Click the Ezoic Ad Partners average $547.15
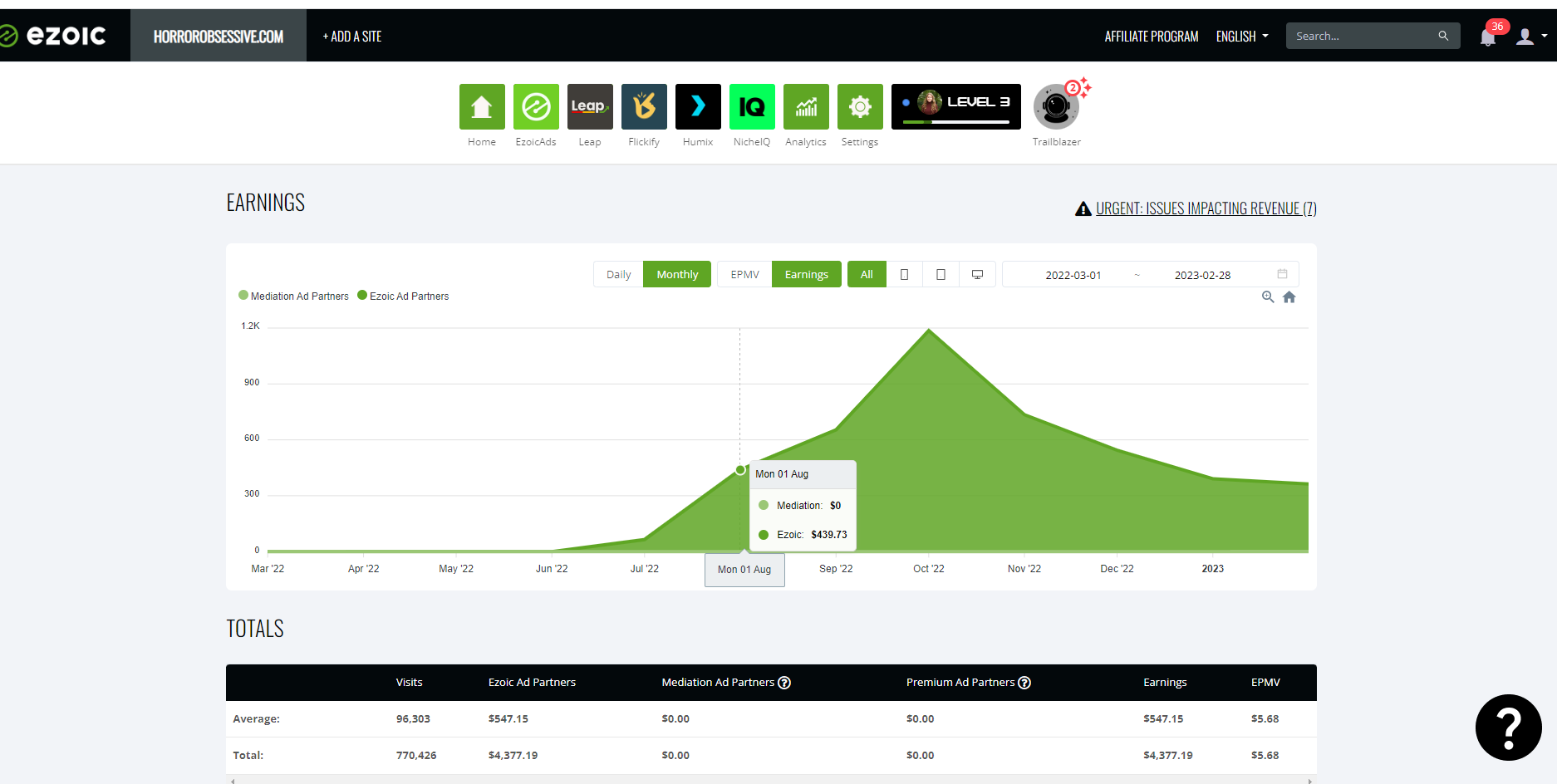Image resolution: width=1557 pixels, height=784 pixels. point(508,719)
